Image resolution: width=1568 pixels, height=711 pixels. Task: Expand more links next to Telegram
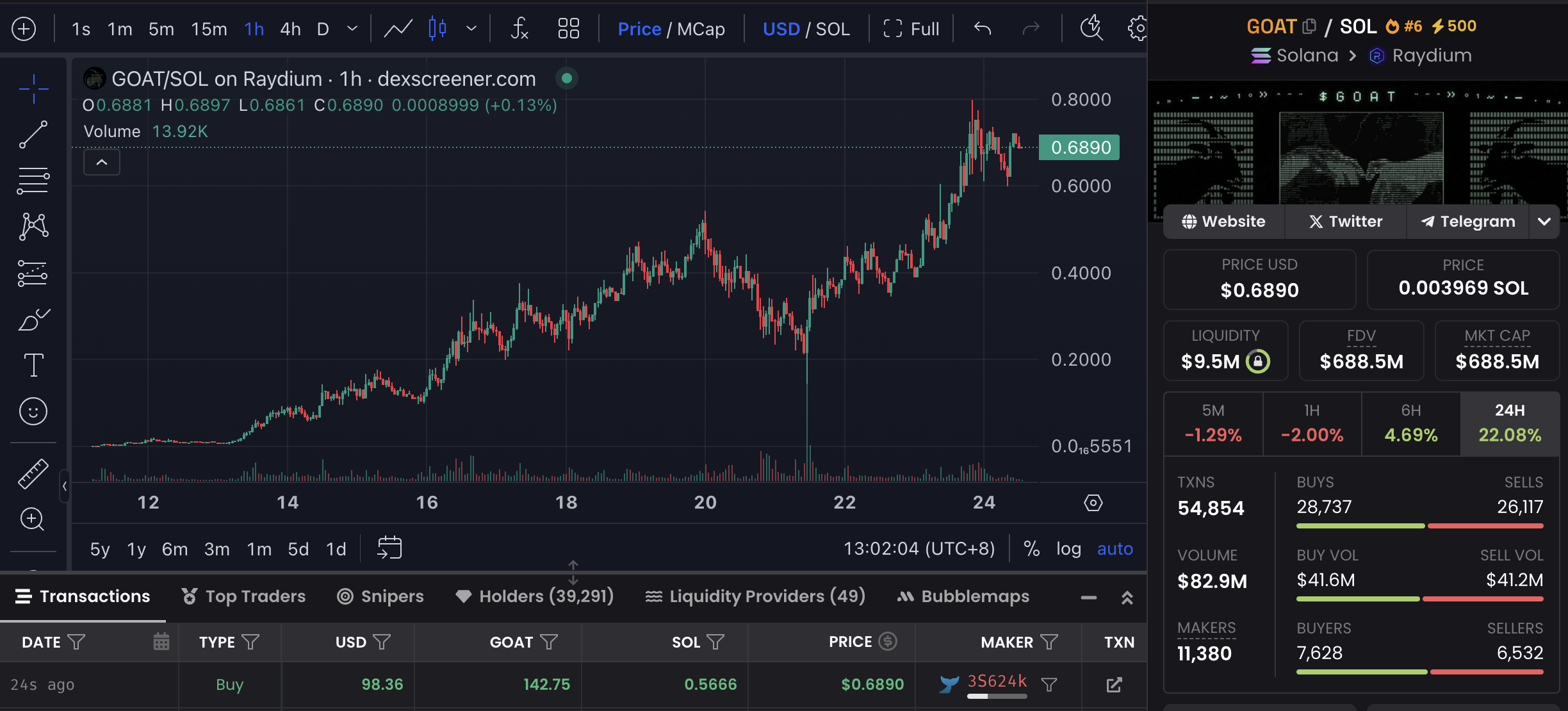[x=1544, y=222]
